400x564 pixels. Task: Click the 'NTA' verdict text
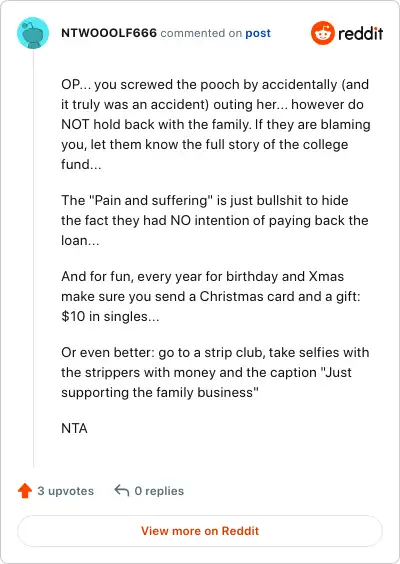(74, 428)
